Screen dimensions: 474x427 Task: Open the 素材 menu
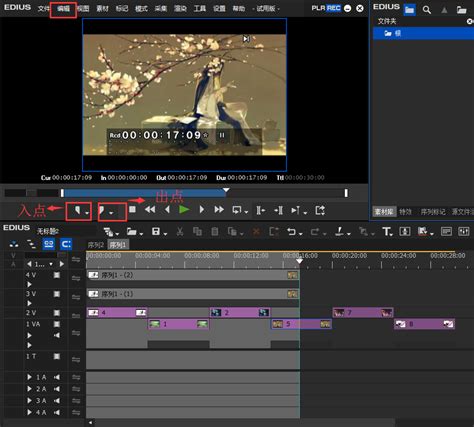click(102, 8)
